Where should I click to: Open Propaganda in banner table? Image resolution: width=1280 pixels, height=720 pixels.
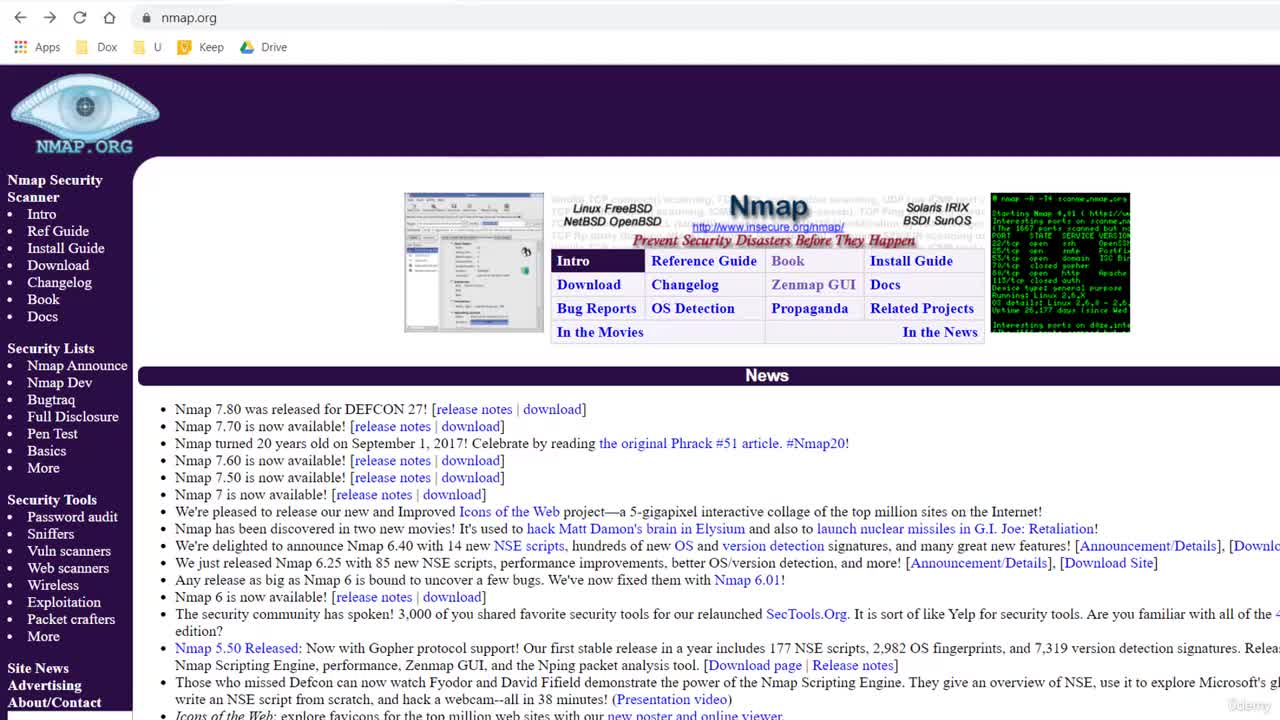tap(809, 309)
